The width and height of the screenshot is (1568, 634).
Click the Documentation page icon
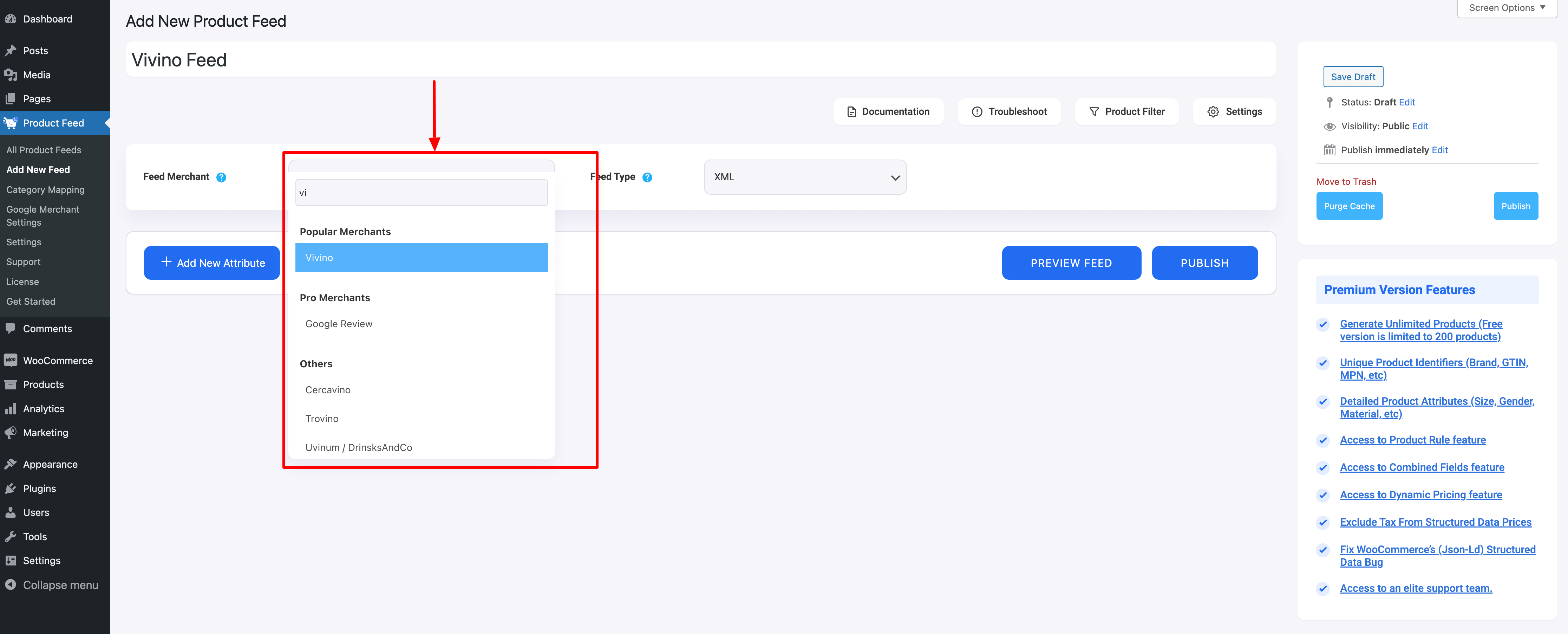(851, 112)
